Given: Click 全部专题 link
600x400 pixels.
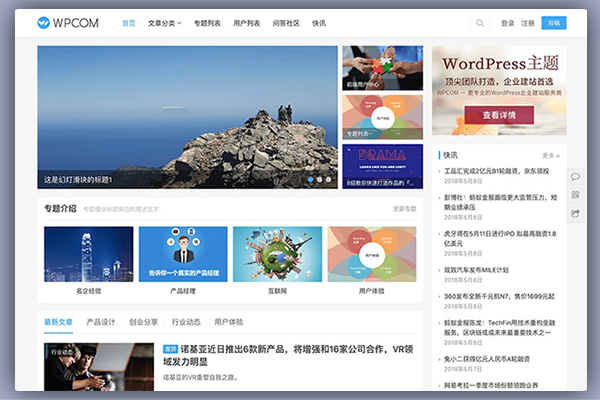Looking at the screenshot, I should (x=404, y=209).
